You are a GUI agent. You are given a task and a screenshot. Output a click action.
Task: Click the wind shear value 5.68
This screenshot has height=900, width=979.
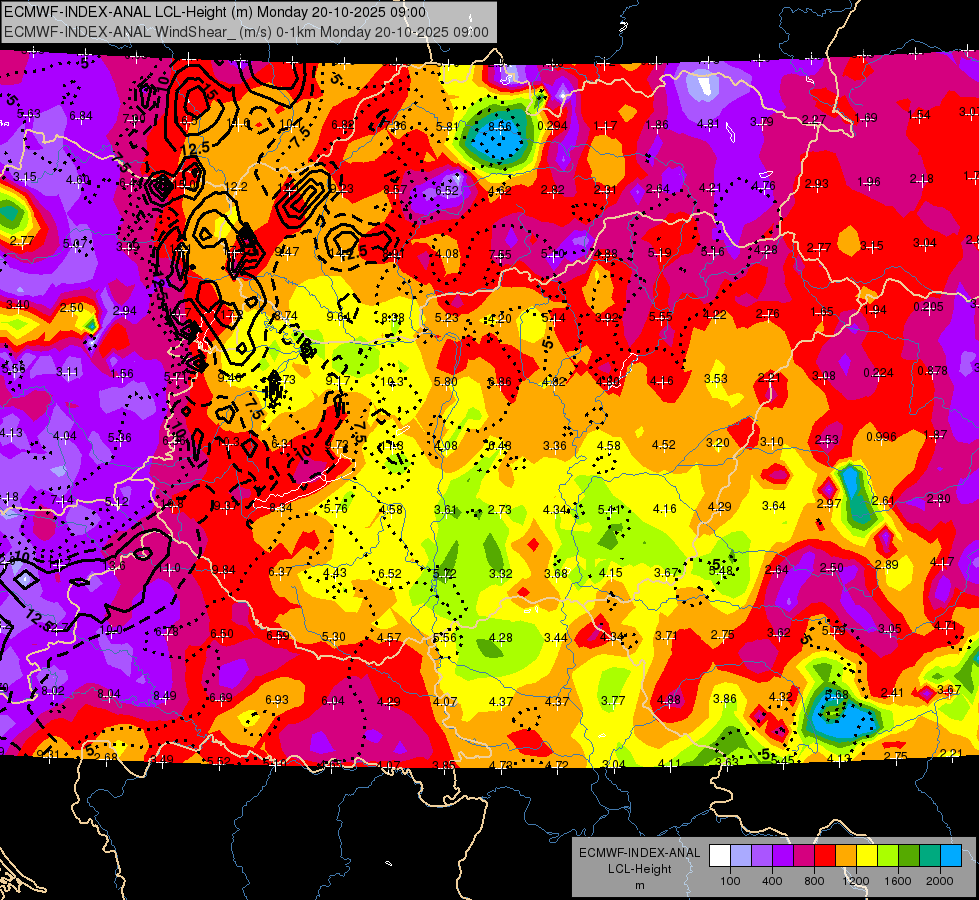(x=837, y=694)
